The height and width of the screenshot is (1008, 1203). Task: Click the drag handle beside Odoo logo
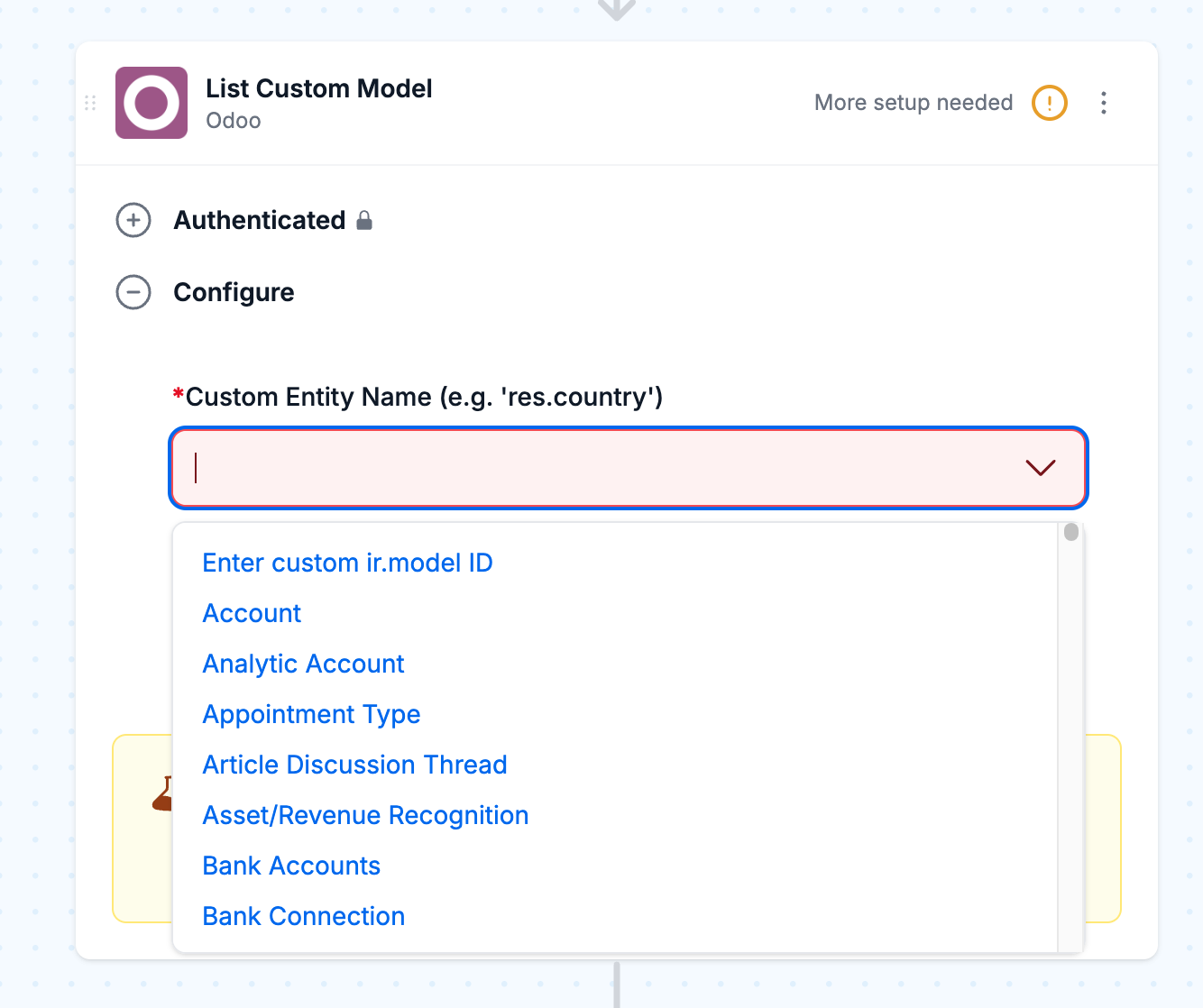[x=90, y=103]
